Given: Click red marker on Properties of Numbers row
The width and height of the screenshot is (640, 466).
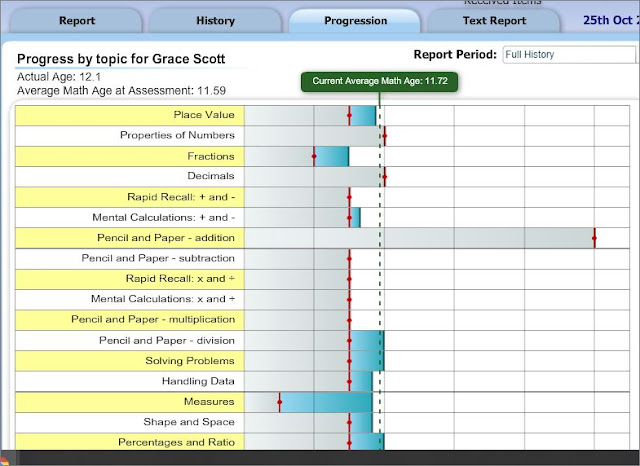Looking at the screenshot, I should tap(384, 136).
